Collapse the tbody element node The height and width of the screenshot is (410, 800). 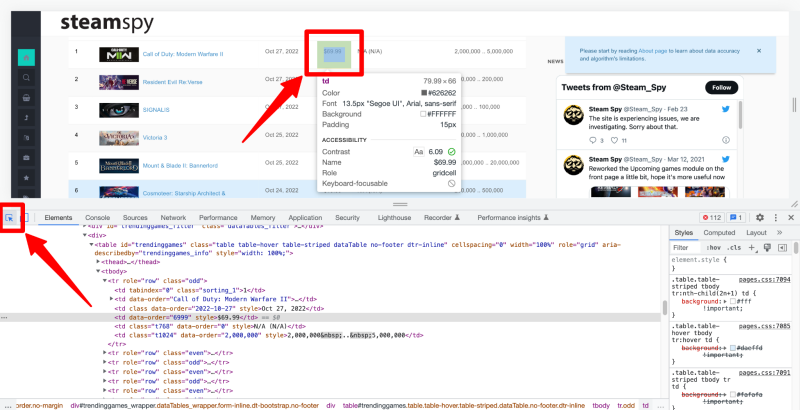(x=98, y=271)
